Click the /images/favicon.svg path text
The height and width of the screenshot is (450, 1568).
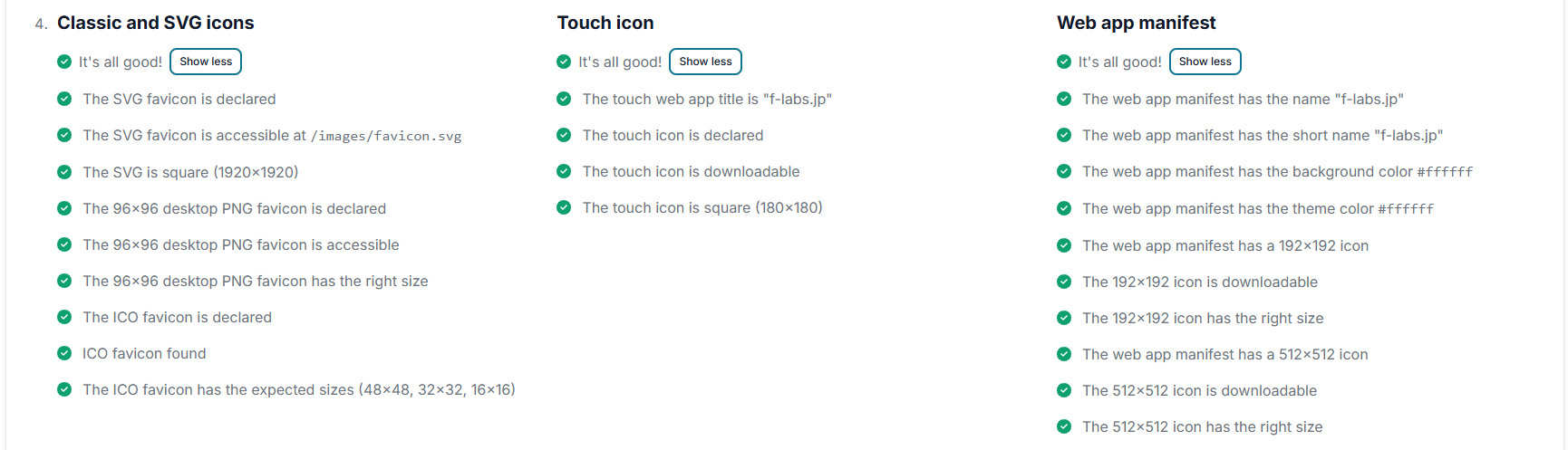[x=386, y=136]
